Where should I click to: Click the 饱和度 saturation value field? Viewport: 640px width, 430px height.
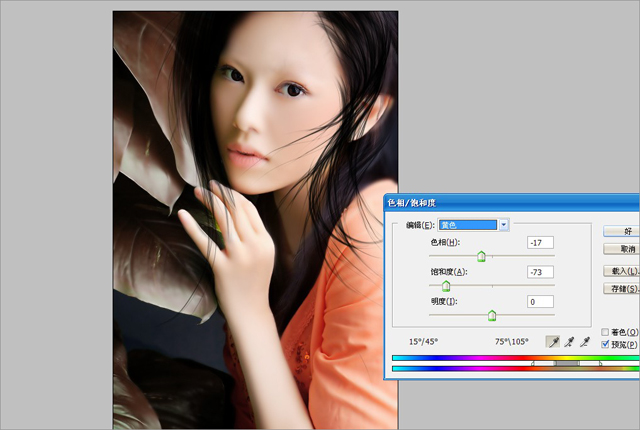click(540, 272)
